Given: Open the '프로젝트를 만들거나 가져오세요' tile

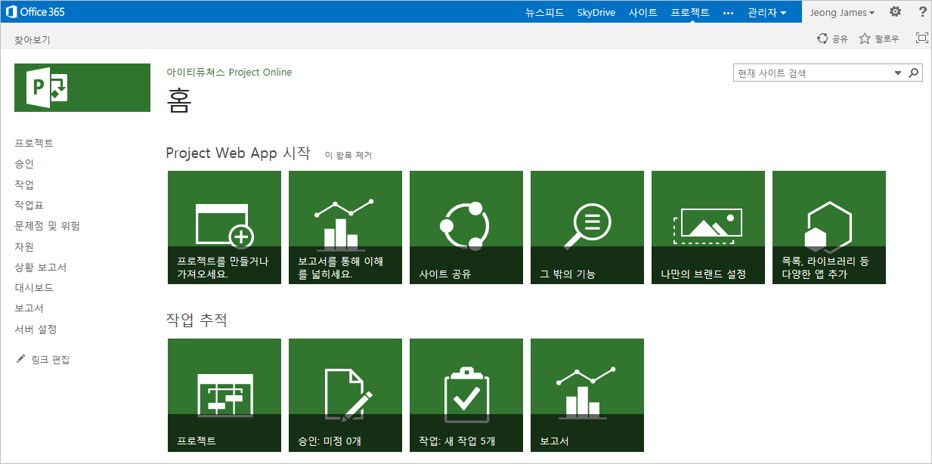Looking at the screenshot, I should point(224,227).
